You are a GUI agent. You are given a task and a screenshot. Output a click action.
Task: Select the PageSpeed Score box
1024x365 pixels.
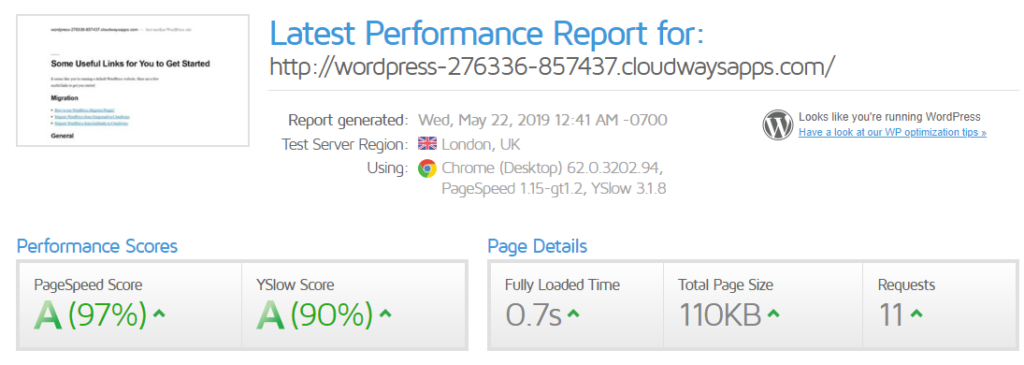[x=131, y=306]
